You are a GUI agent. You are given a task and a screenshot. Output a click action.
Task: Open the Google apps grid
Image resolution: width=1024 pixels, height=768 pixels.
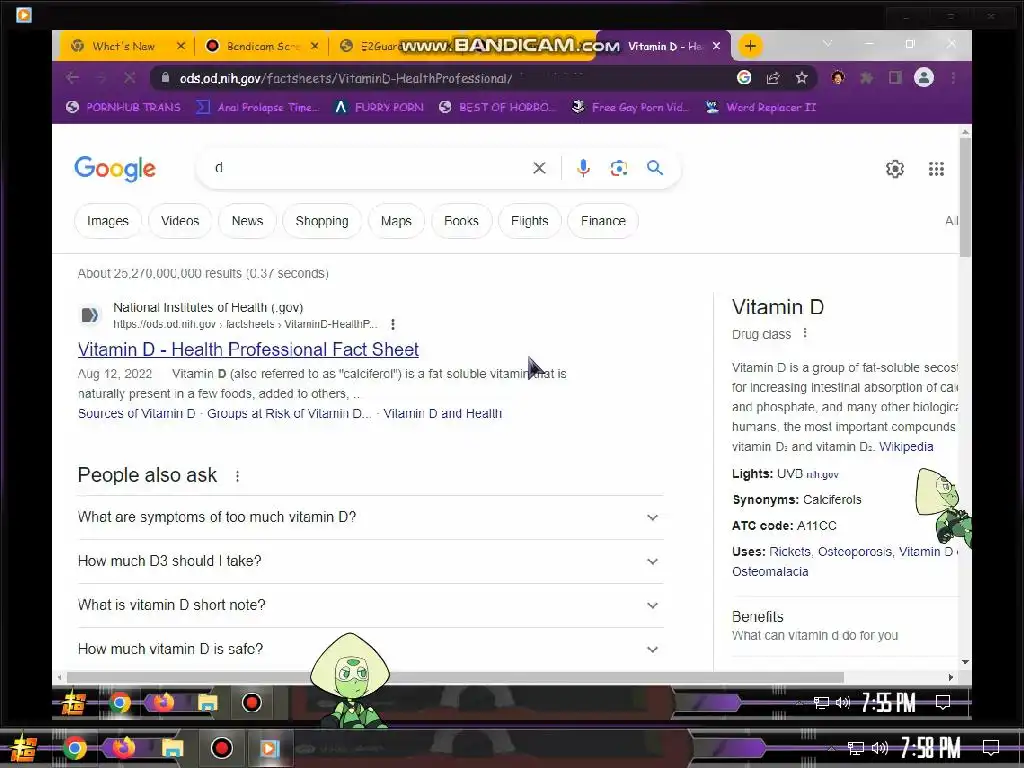coord(936,169)
